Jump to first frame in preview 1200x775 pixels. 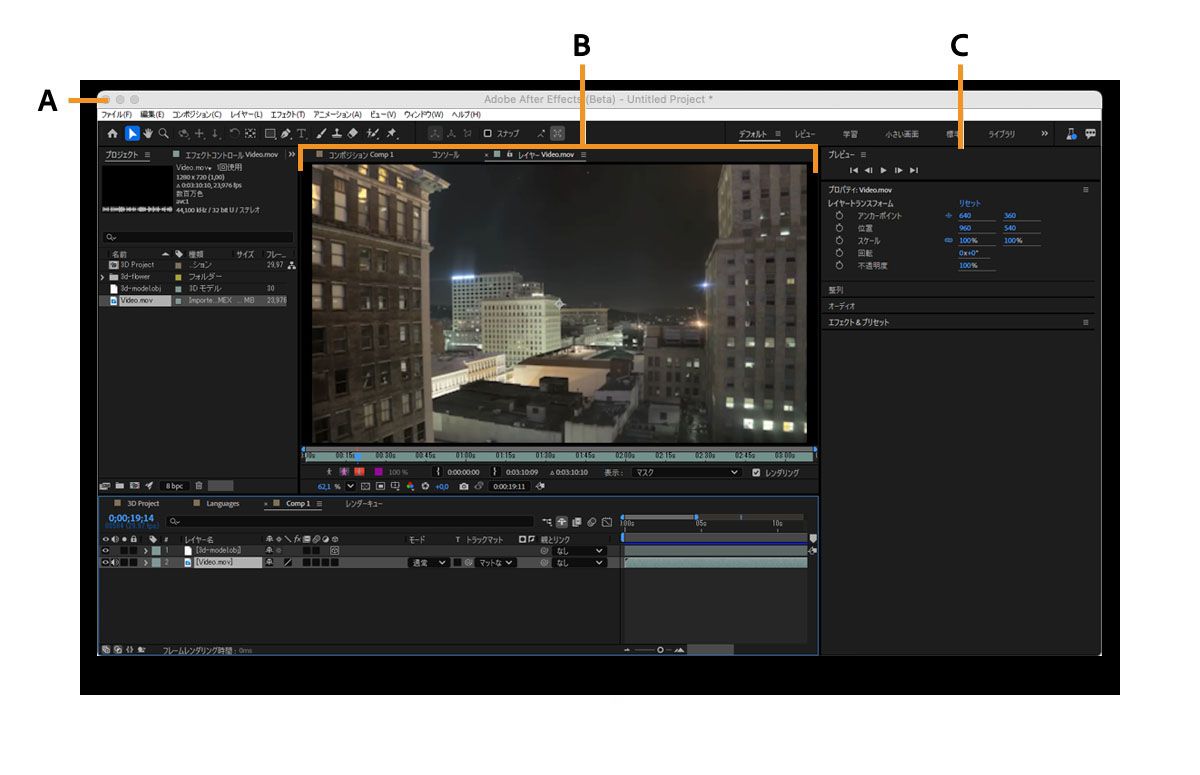pyautogui.click(x=854, y=171)
